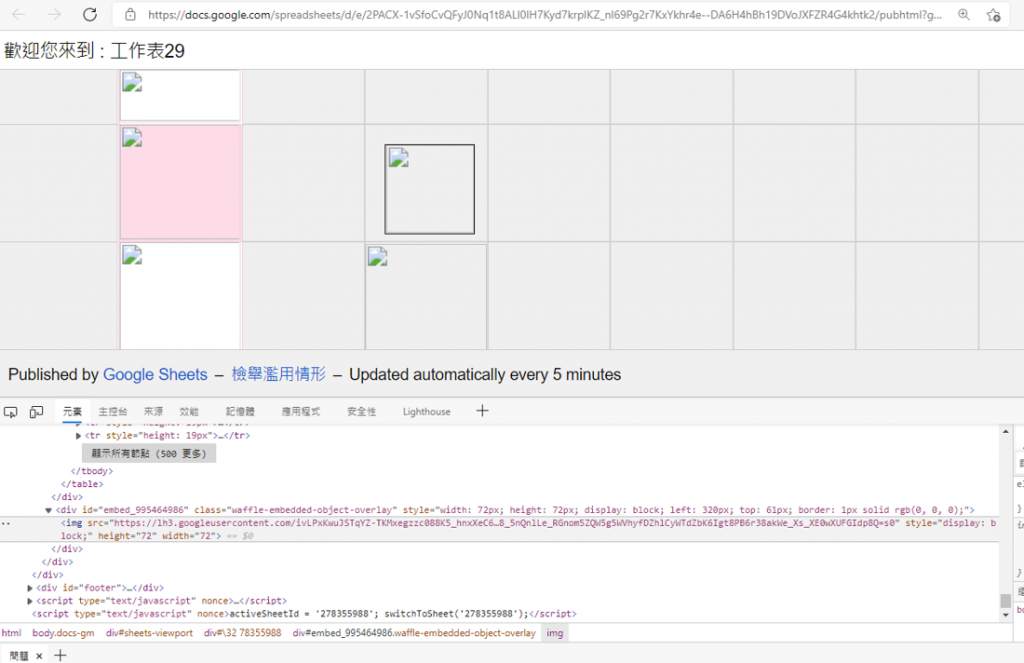Select the 問題 drawer tab
Image resolution: width=1024 pixels, height=663 pixels.
19,656
